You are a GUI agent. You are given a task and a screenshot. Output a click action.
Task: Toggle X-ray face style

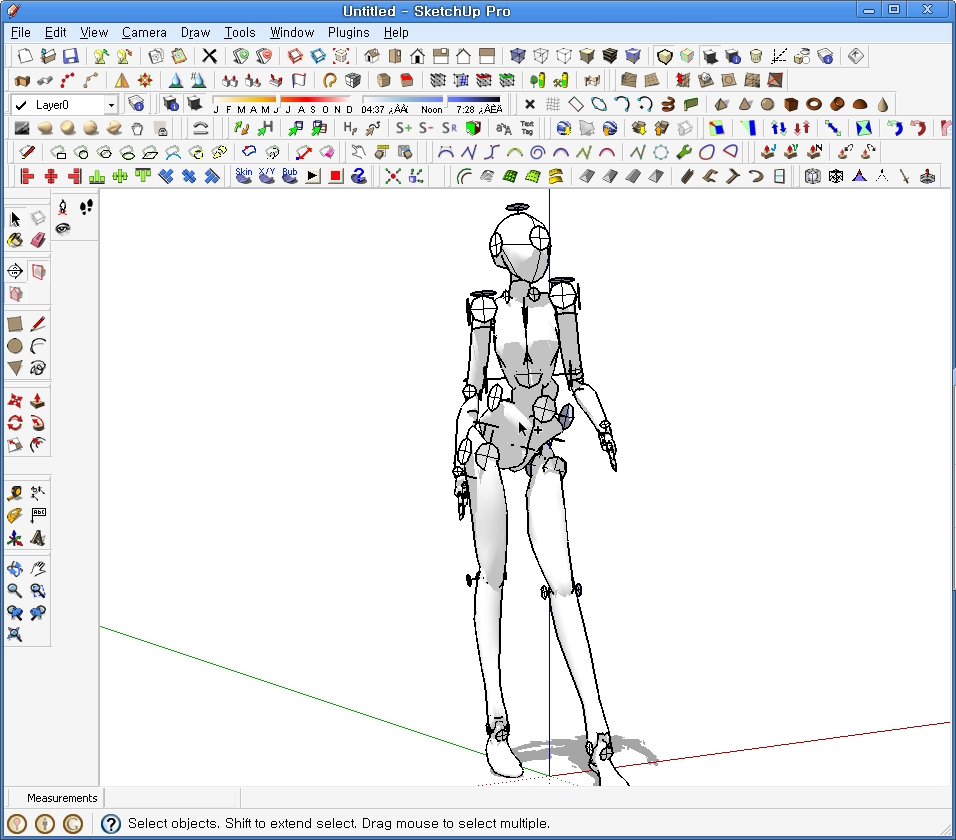(518, 56)
